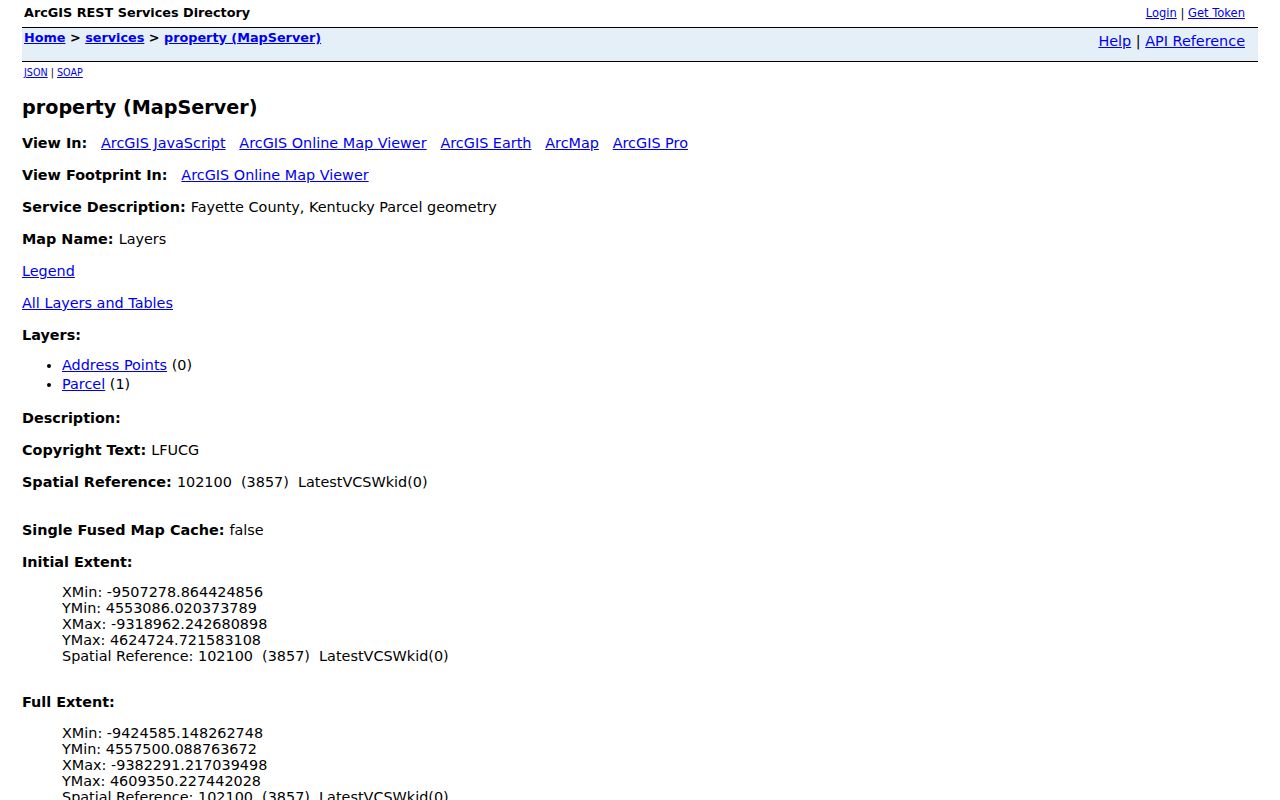
Task: View in ArcGIS JavaScript
Action: pos(163,143)
